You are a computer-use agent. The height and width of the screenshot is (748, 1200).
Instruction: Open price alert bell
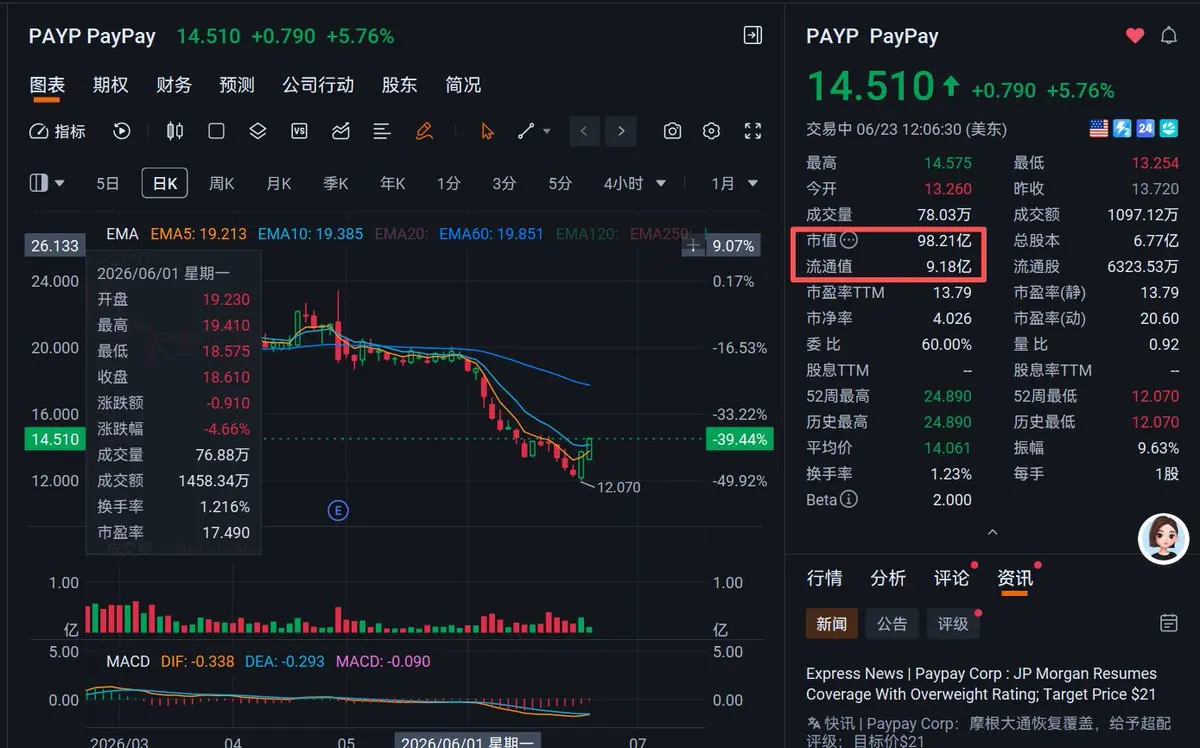pos(1168,36)
